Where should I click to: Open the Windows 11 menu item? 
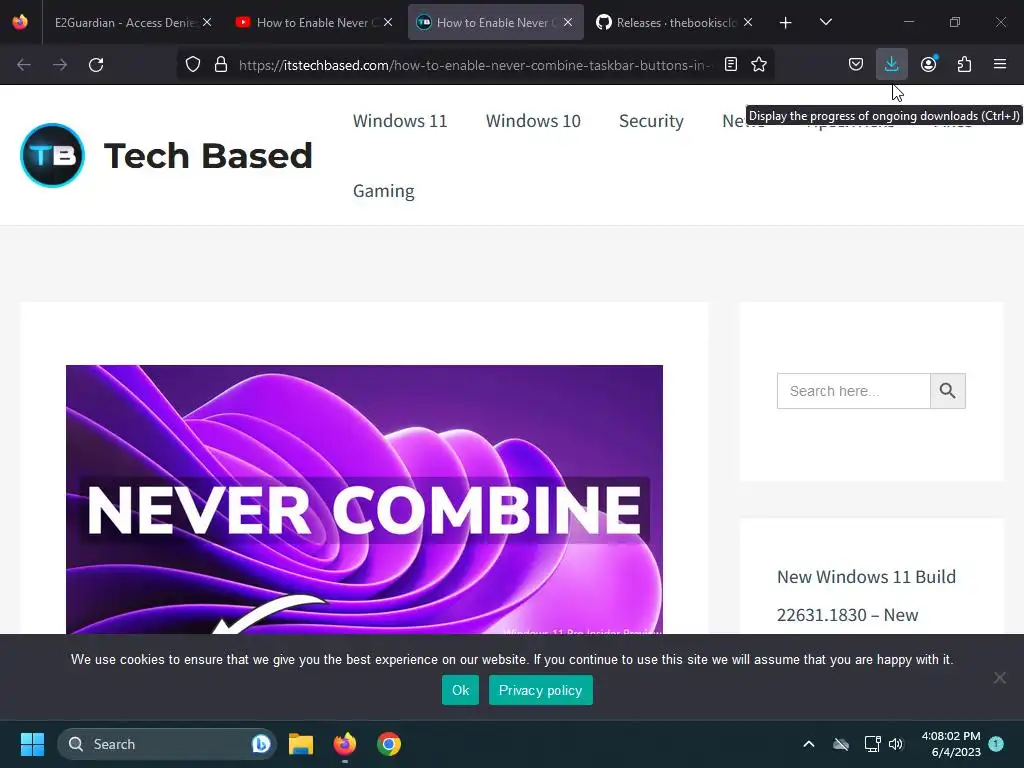pos(400,121)
